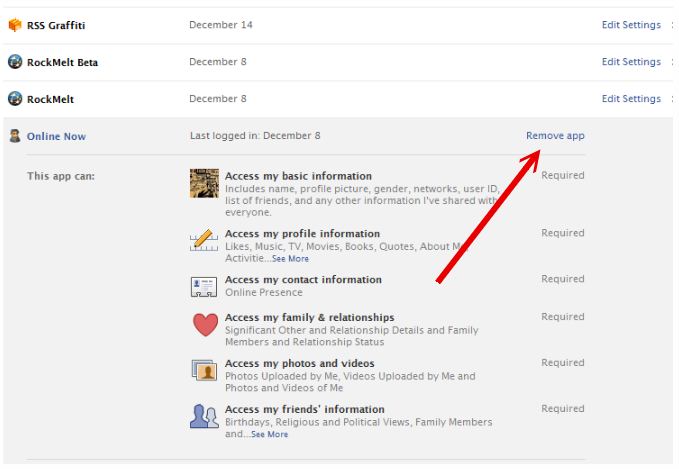Click the Access my basic information heading
Image resolution: width=679 pixels, height=469 pixels.
point(298,176)
